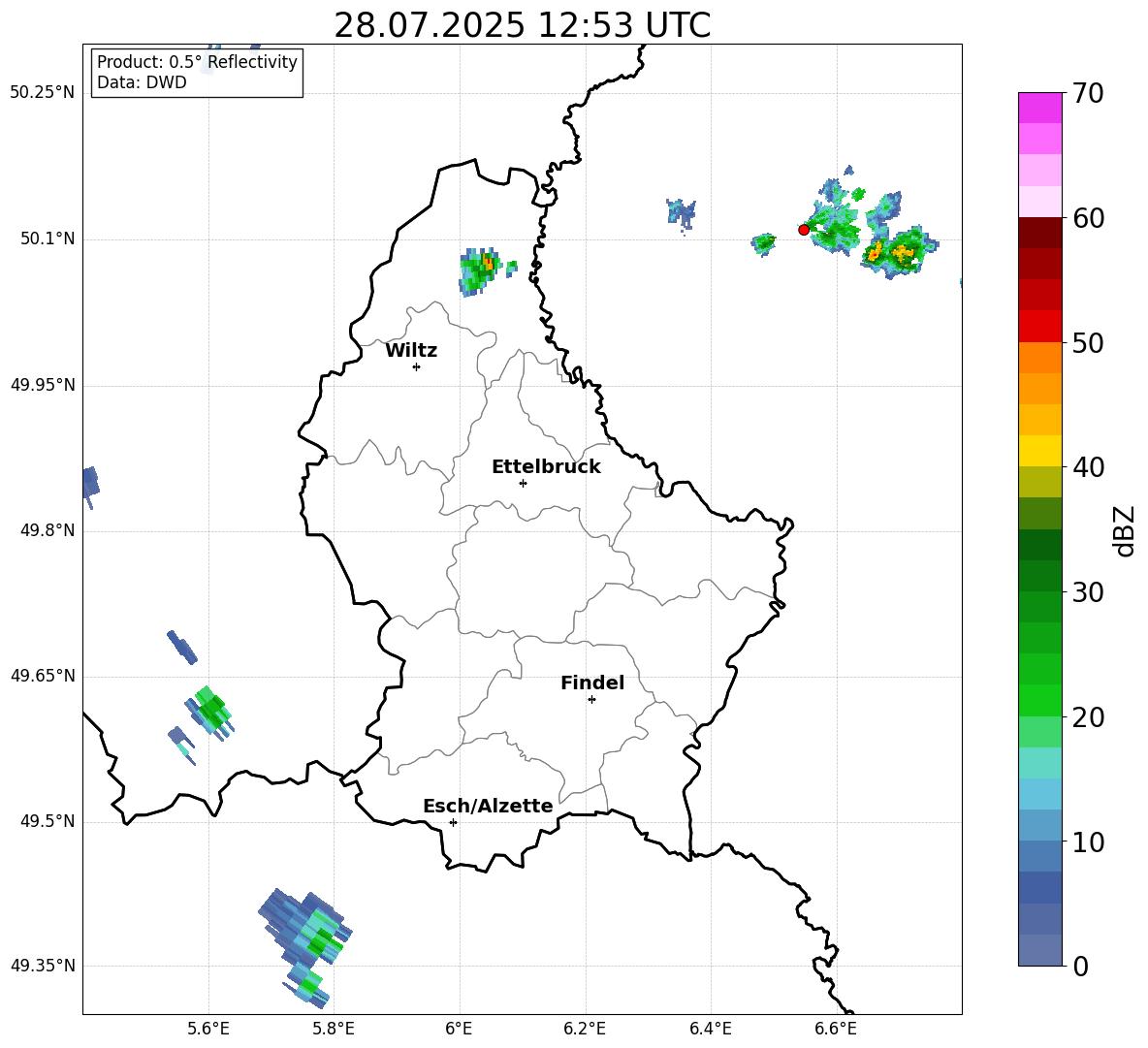Click the dBZ colorbar axis label
This screenshot has height=1048, width=1148.
click(x=1123, y=530)
